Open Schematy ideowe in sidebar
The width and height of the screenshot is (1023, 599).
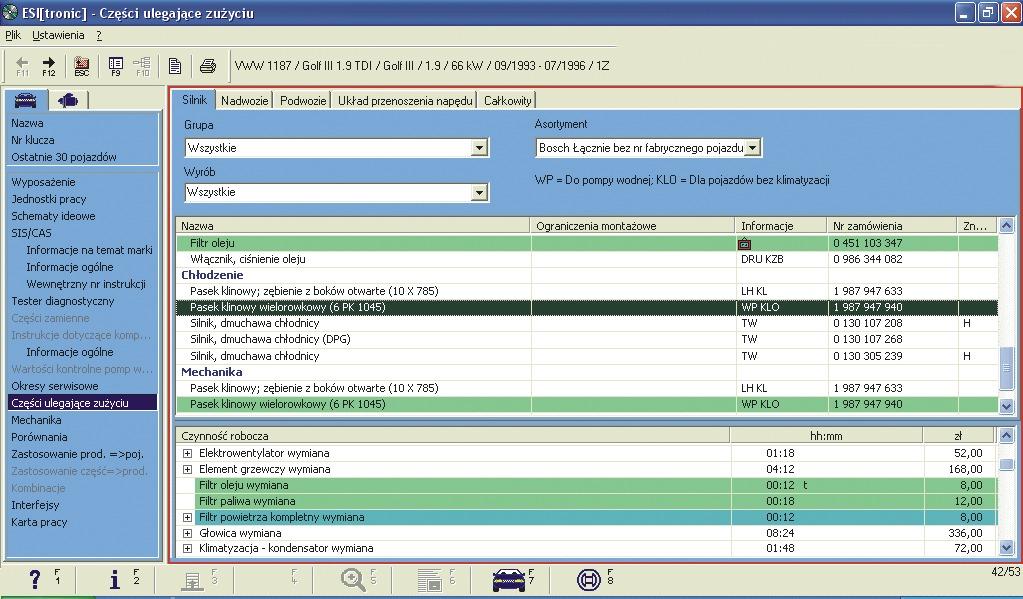click(53, 216)
